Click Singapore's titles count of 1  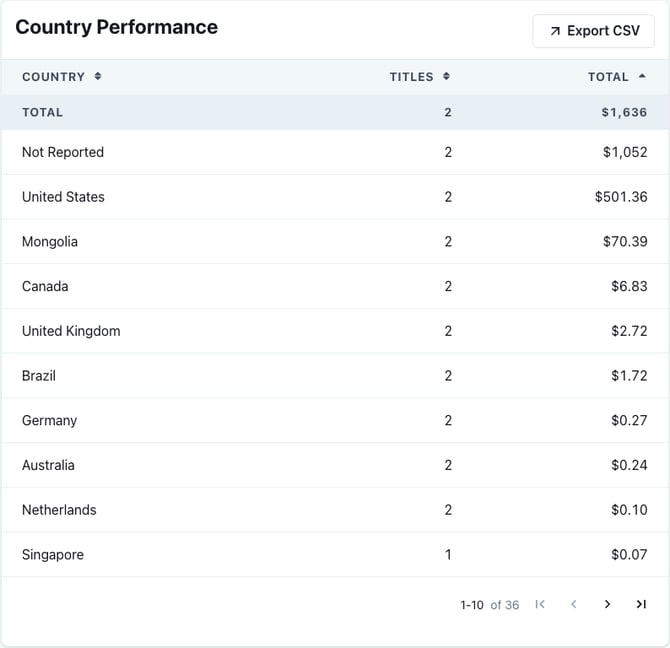pos(448,555)
